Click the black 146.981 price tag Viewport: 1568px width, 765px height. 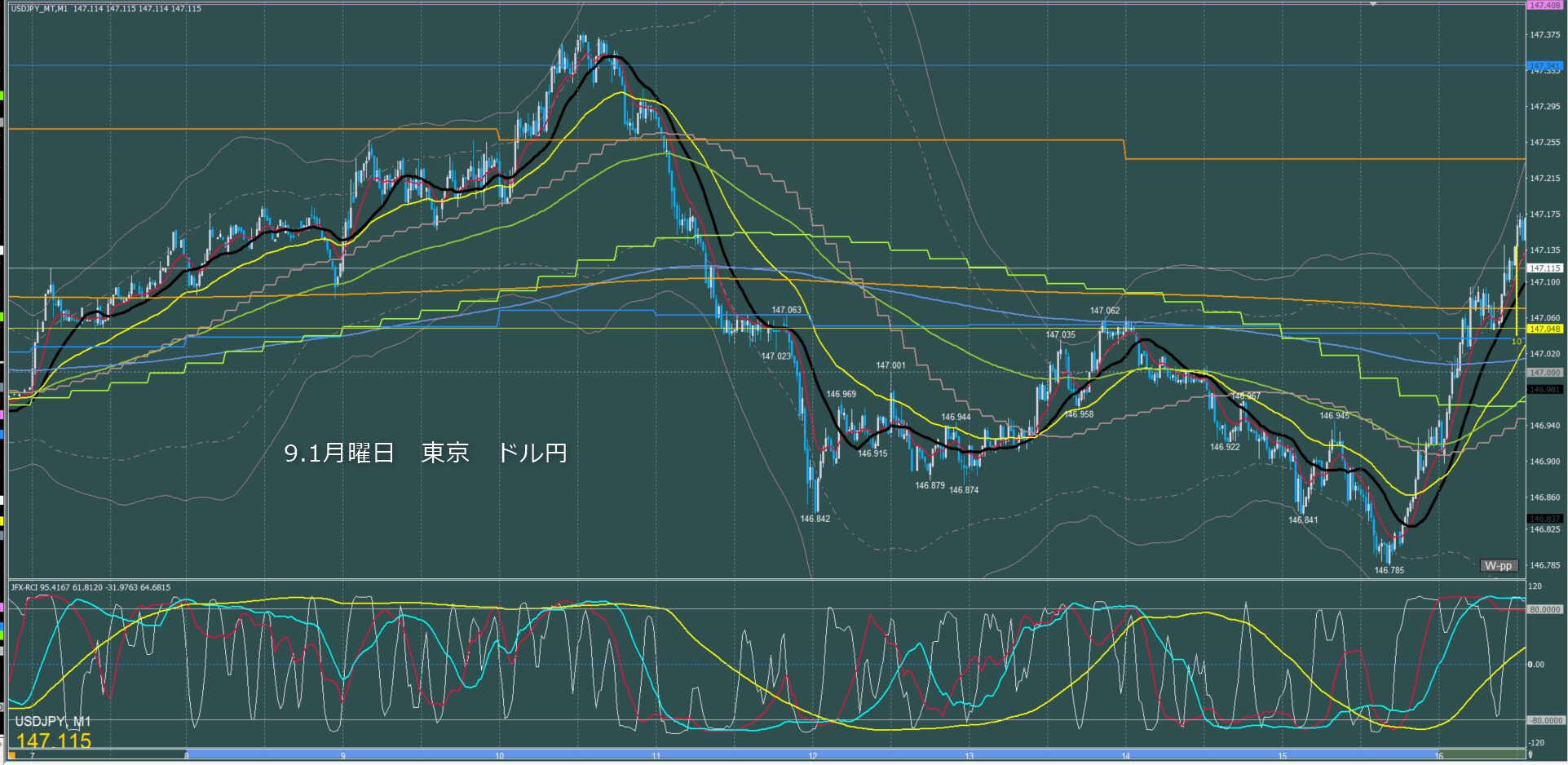click(x=1544, y=390)
